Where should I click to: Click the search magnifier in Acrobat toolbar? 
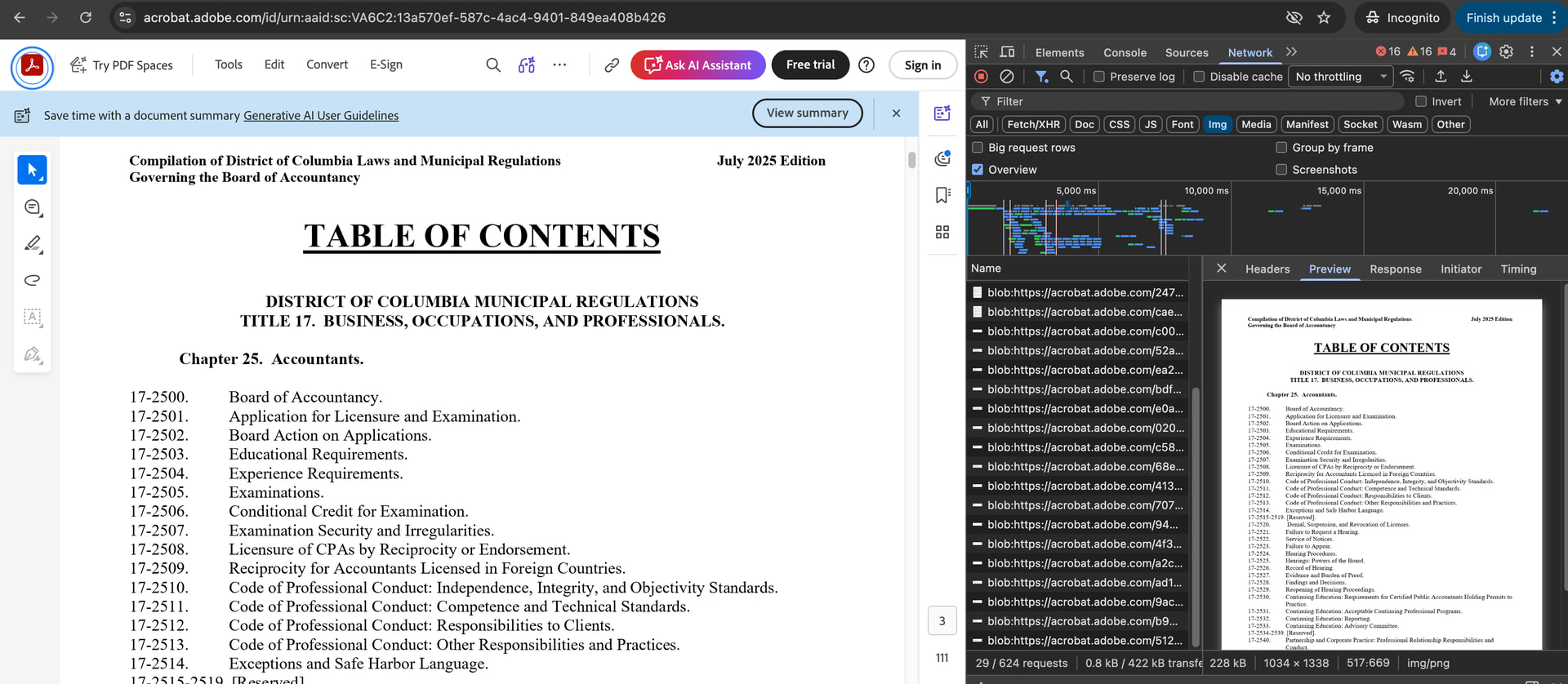(x=492, y=65)
